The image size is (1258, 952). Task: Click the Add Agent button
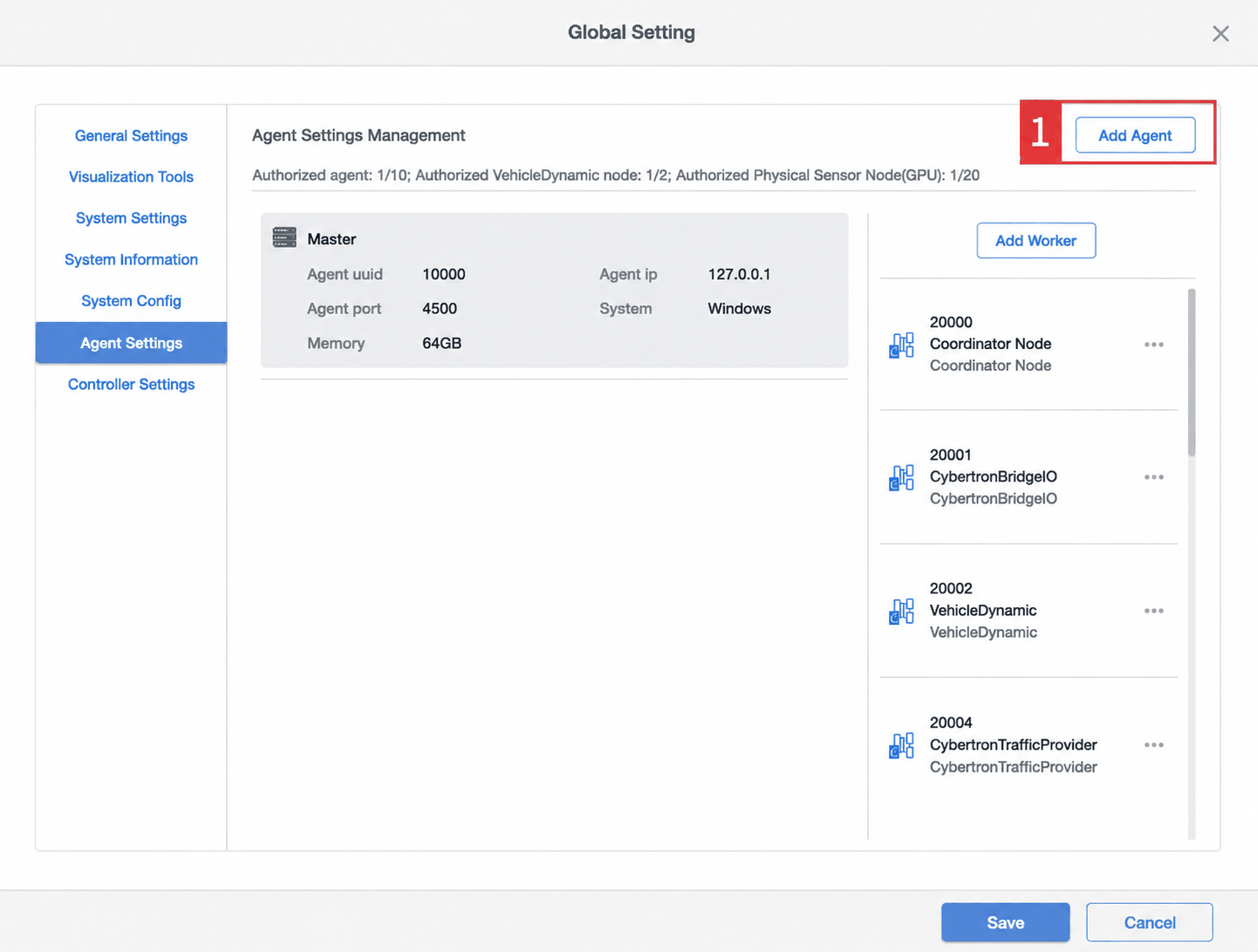pyautogui.click(x=1135, y=135)
